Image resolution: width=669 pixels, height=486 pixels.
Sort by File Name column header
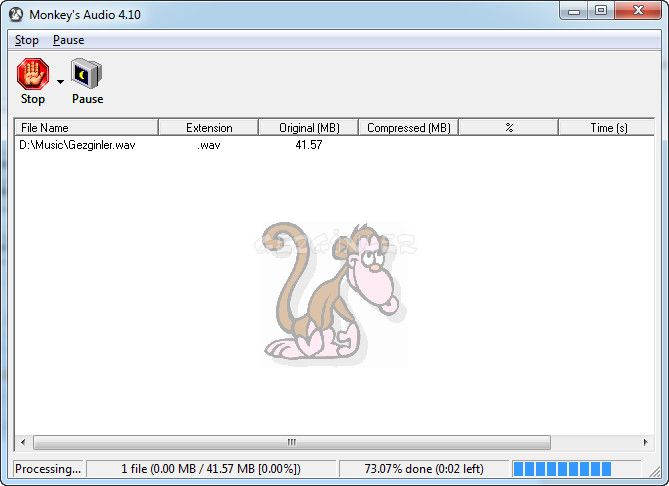[87, 128]
